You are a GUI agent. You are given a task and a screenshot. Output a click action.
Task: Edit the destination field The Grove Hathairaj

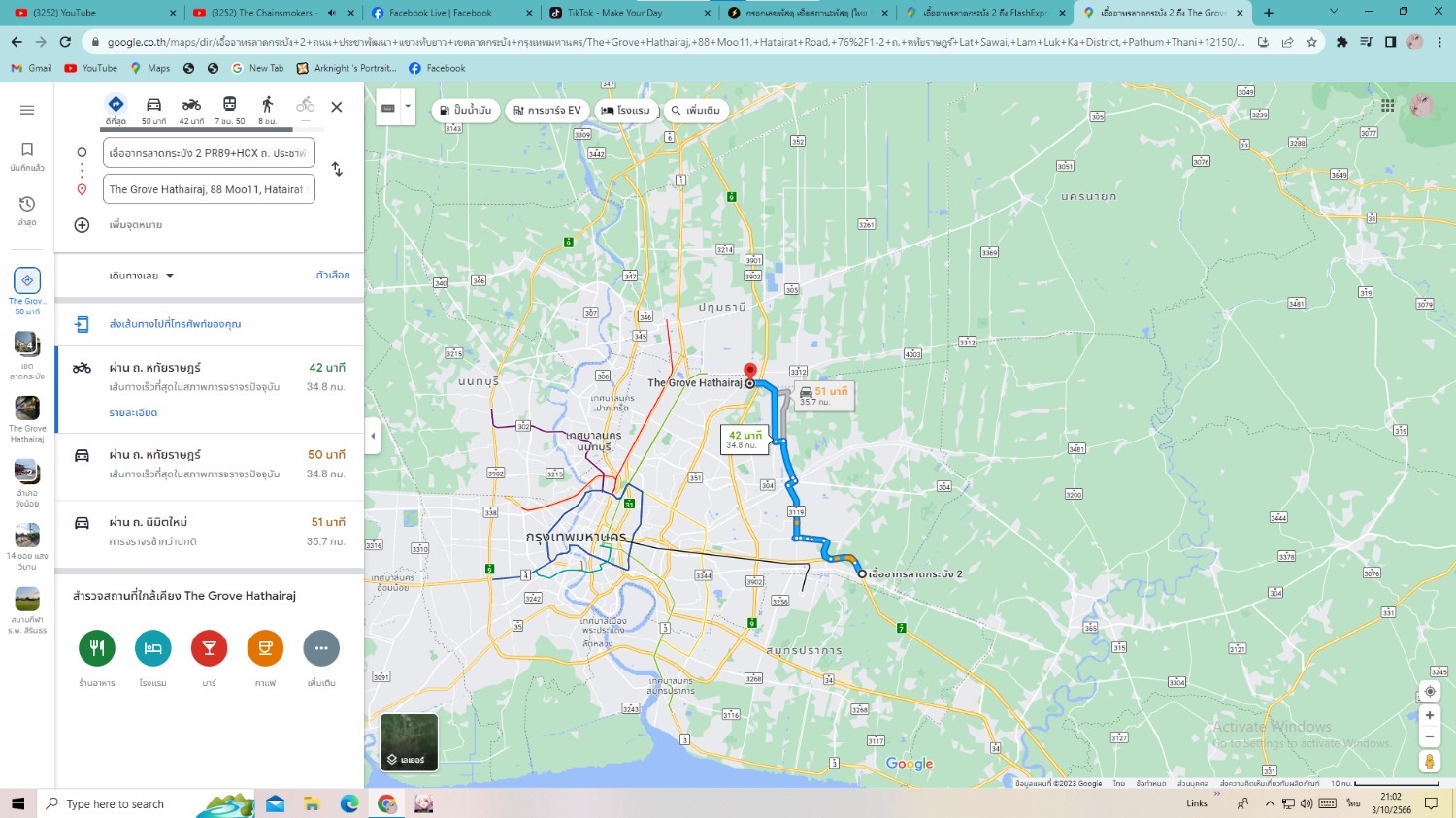click(x=209, y=189)
